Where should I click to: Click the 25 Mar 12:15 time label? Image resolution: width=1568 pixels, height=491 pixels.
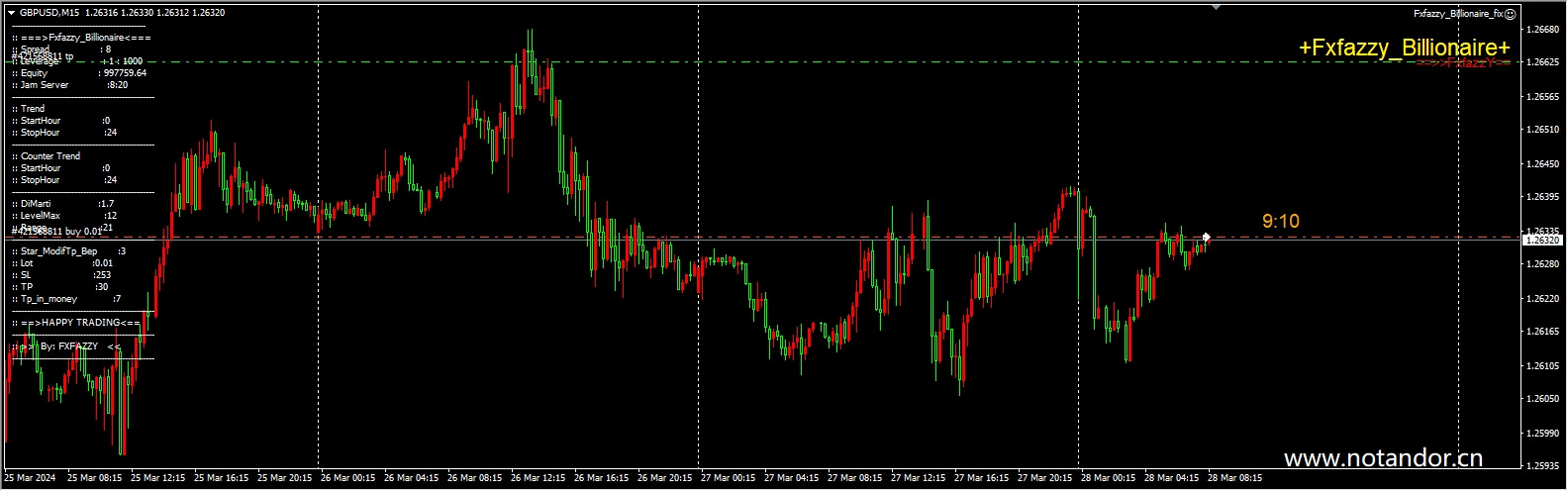coord(157,478)
